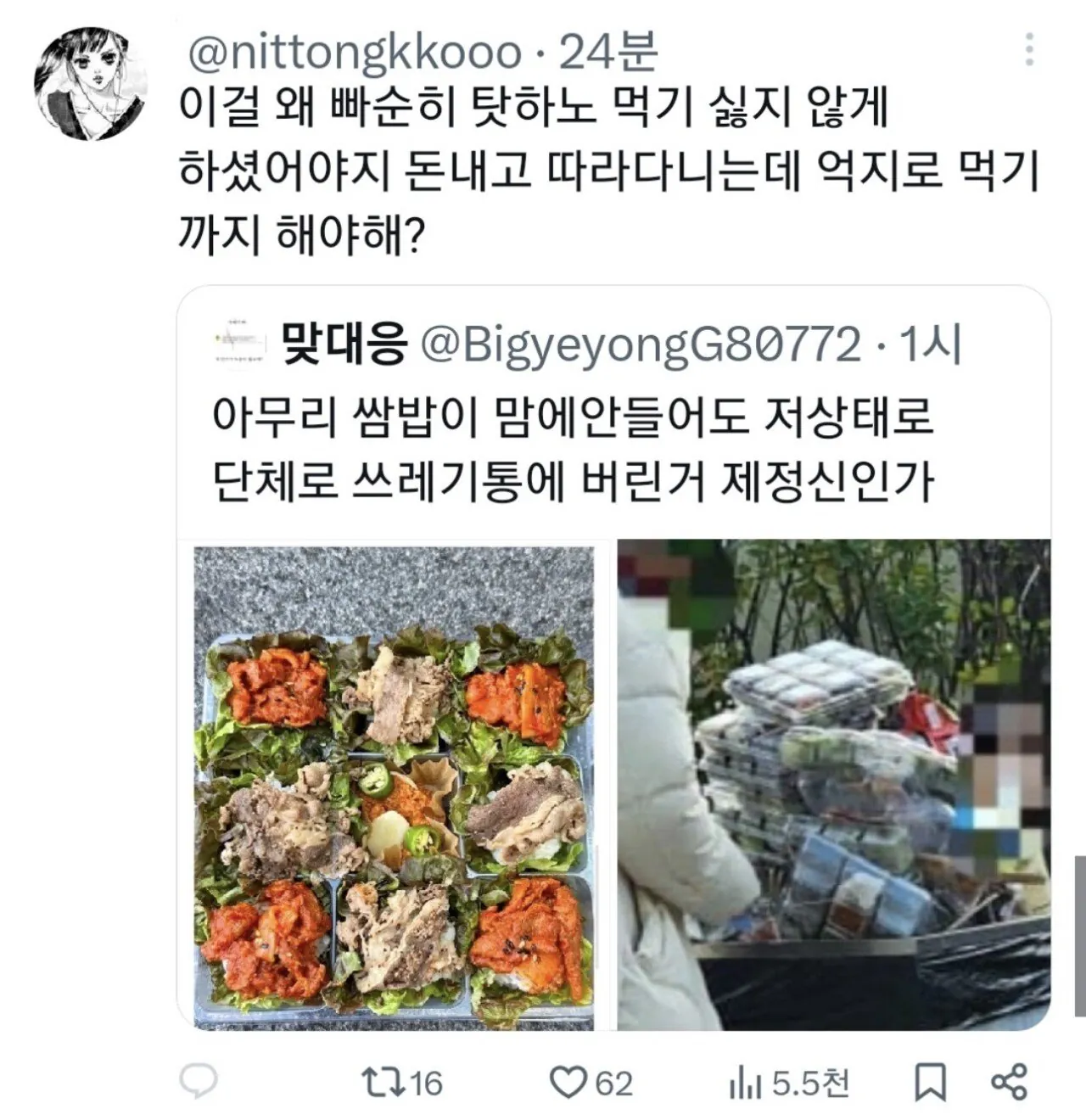Tap the 24분 timestamp
Image resolution: width=1086 pixels, height=1120 pixels.
pos(607,51)
